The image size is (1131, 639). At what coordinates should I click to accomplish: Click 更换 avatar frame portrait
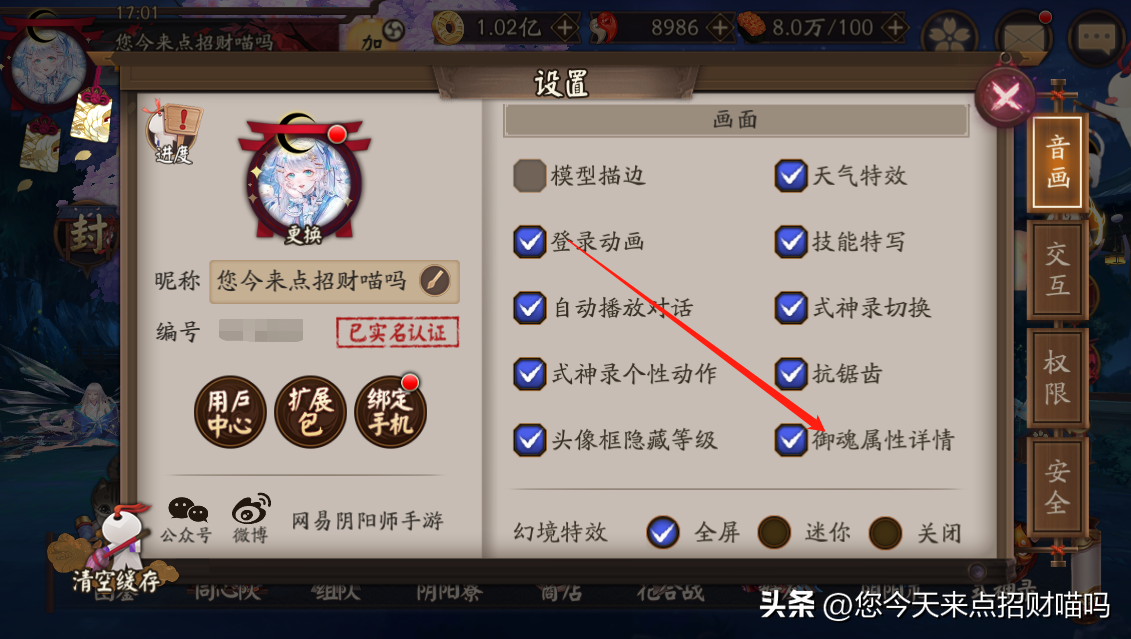[304, 179]
